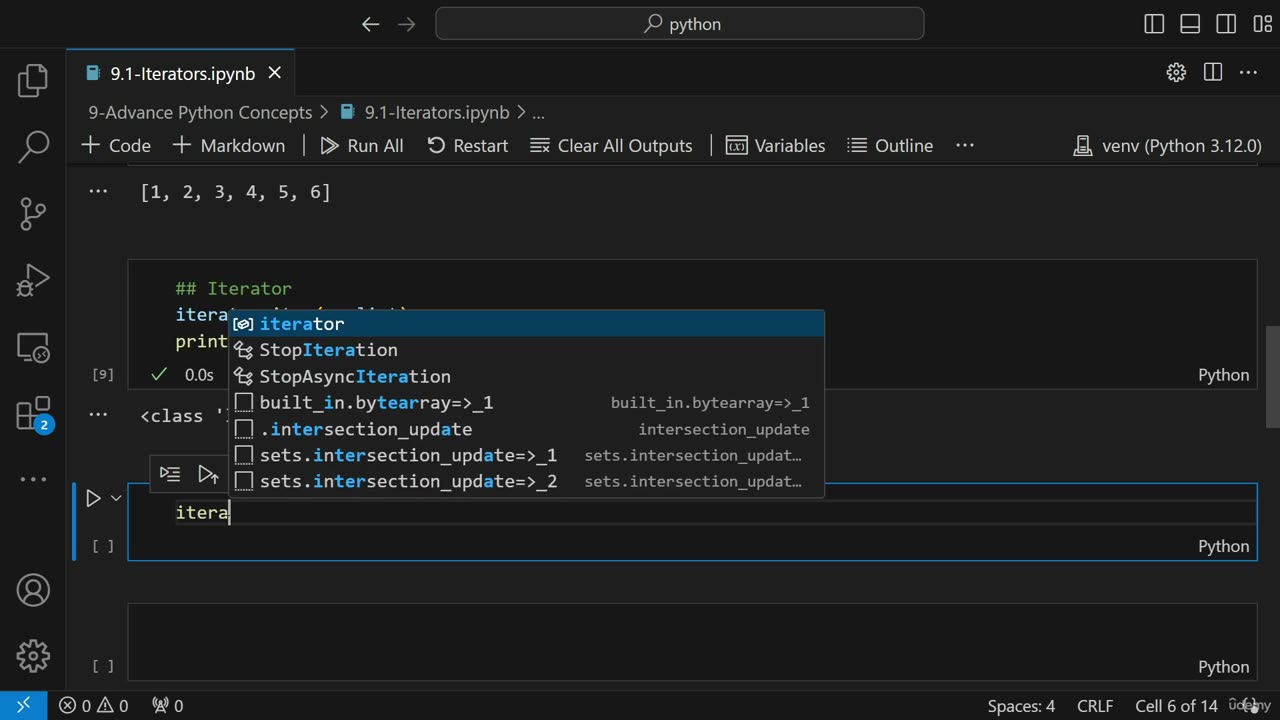Open output actions for list output
1280x720 pixels.
[98, 191]
